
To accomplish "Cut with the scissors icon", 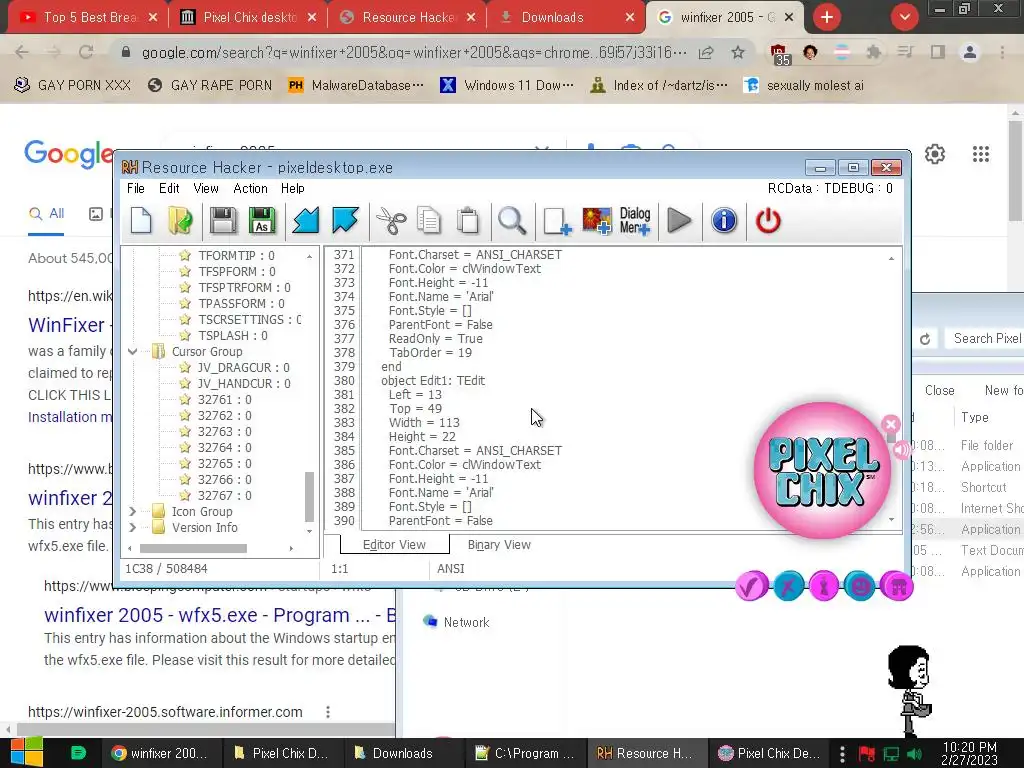I will 391,221.
